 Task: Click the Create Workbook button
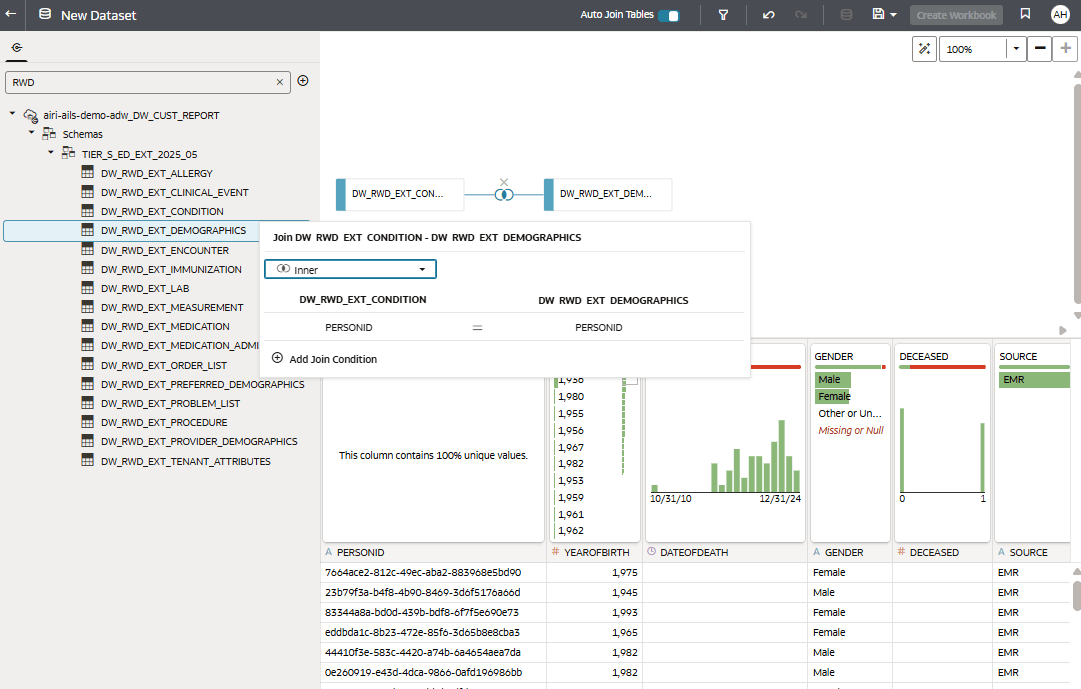(x=956, y=15)
